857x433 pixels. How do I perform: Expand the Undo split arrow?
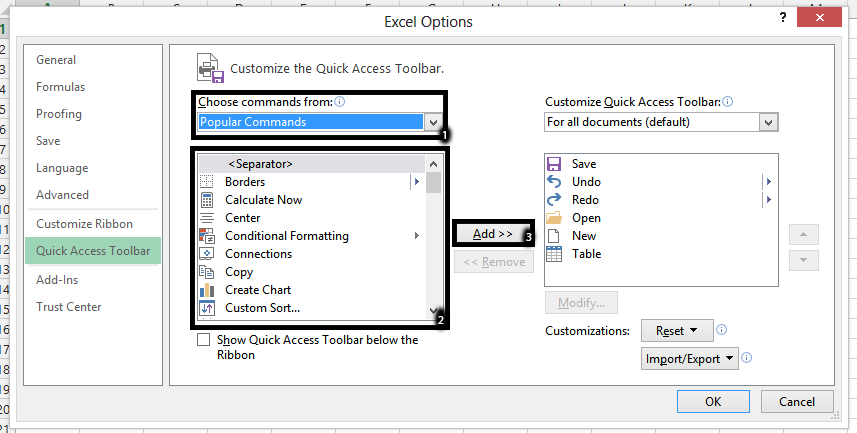click(768, 182)
